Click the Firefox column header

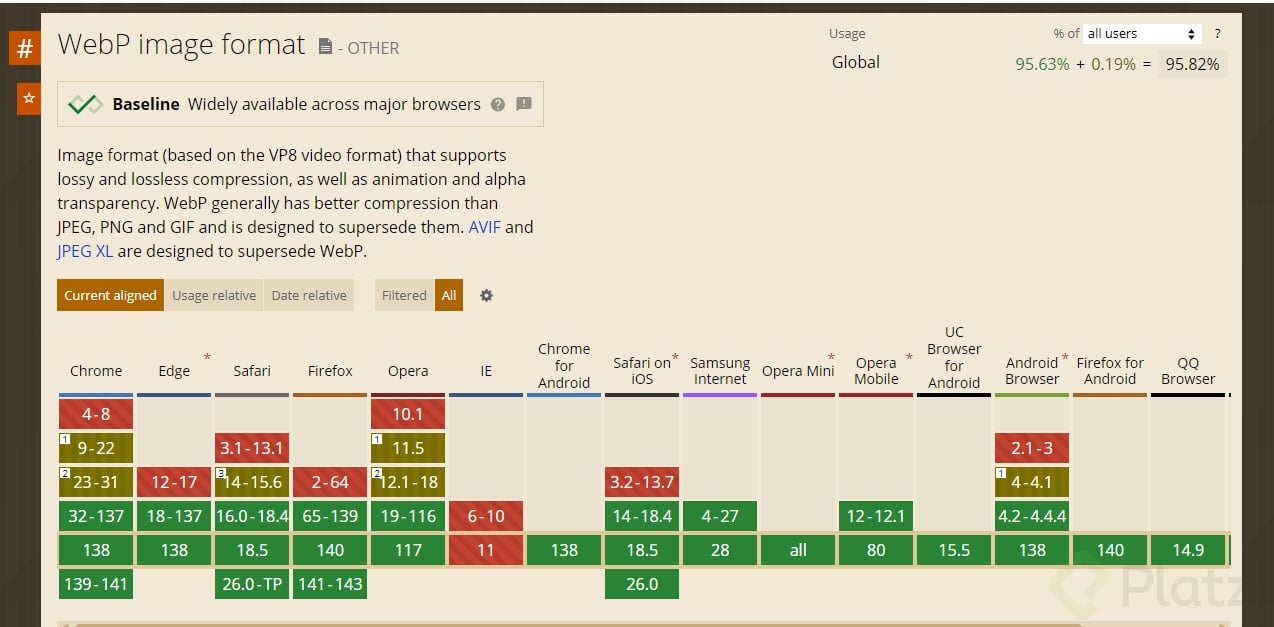pyautogui.click(x=330, y=371)
